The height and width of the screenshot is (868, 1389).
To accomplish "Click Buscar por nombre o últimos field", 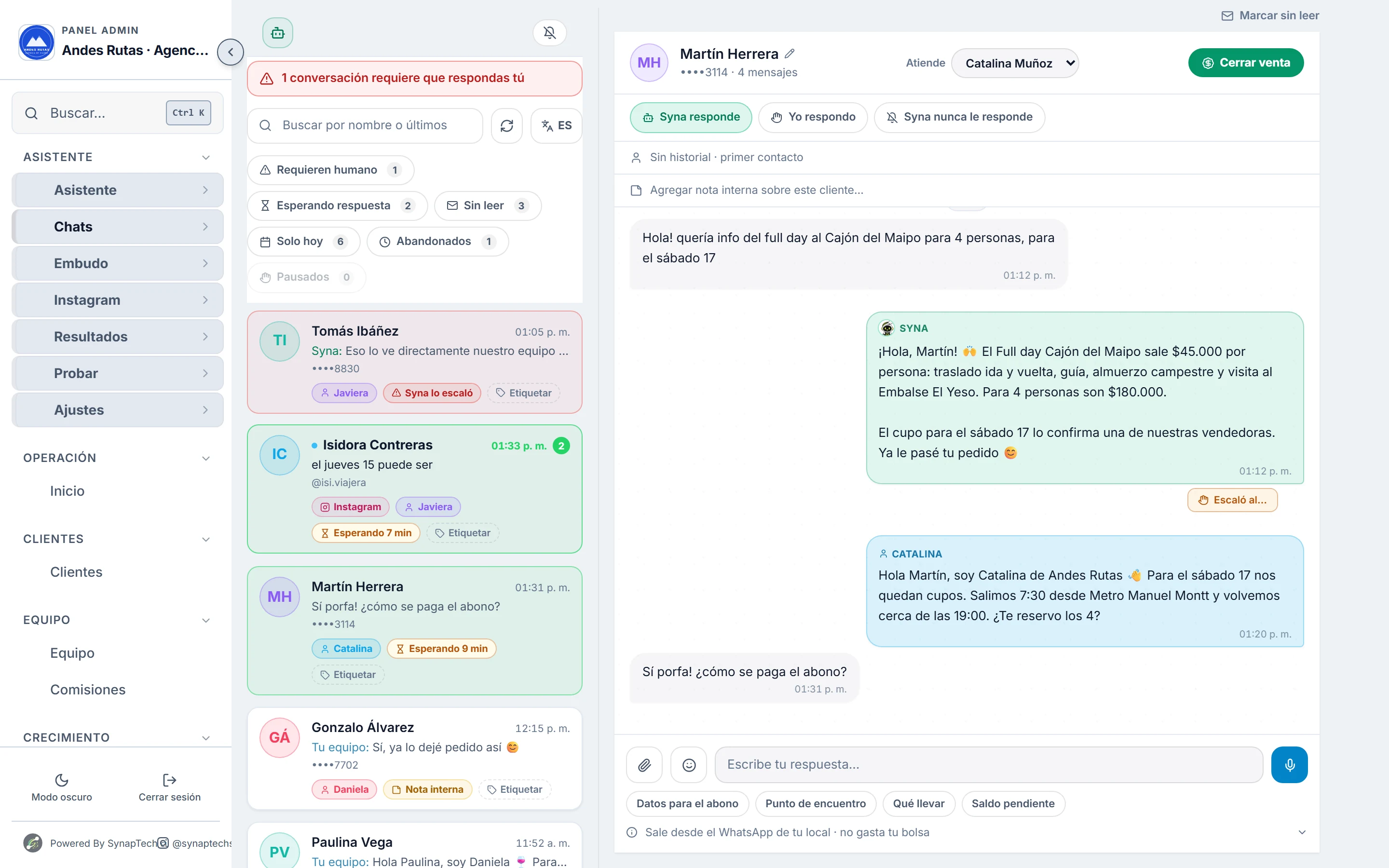I will (x=365, y=125).
